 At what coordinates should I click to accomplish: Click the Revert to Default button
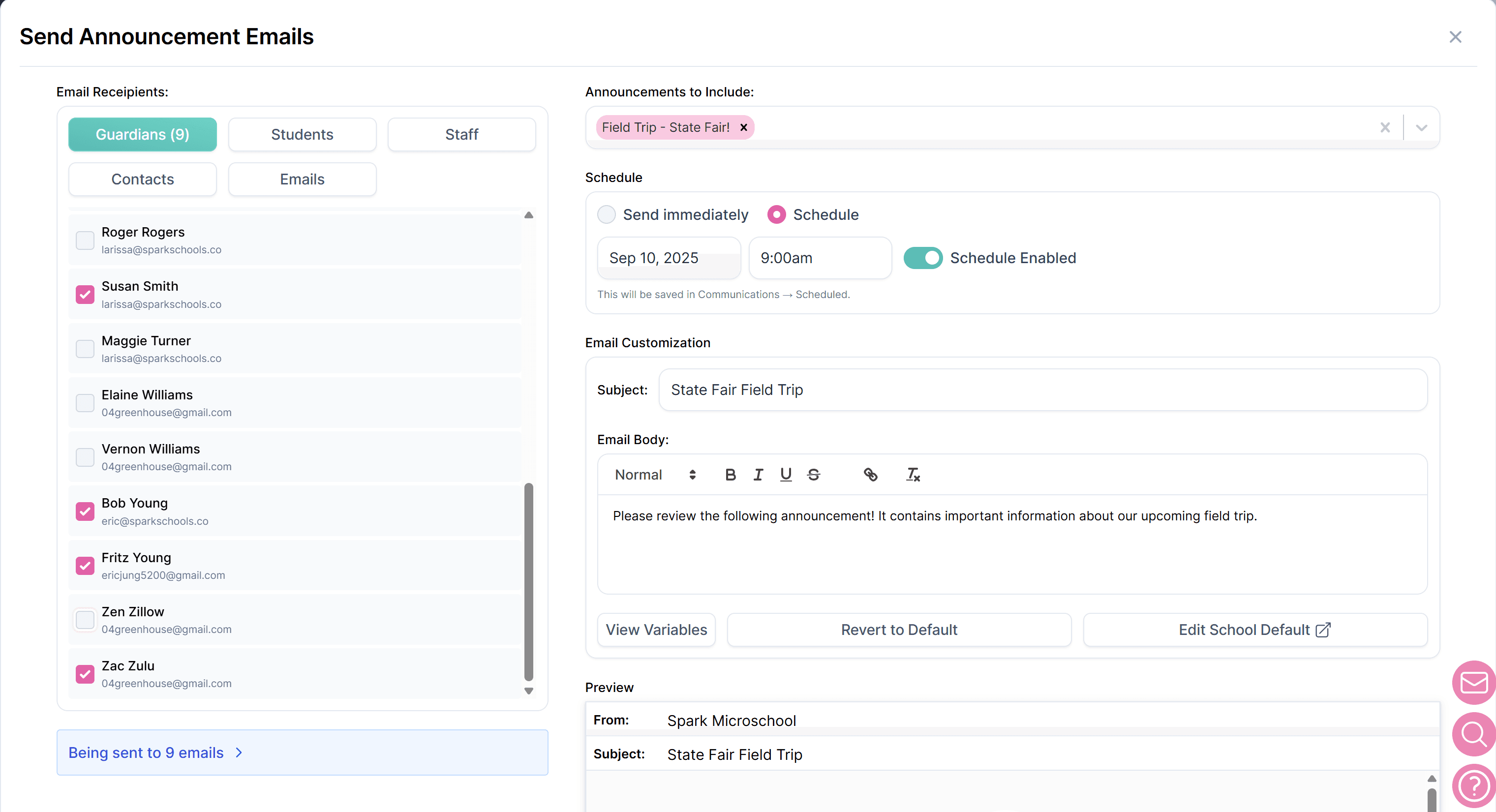(x=898, y=630)
